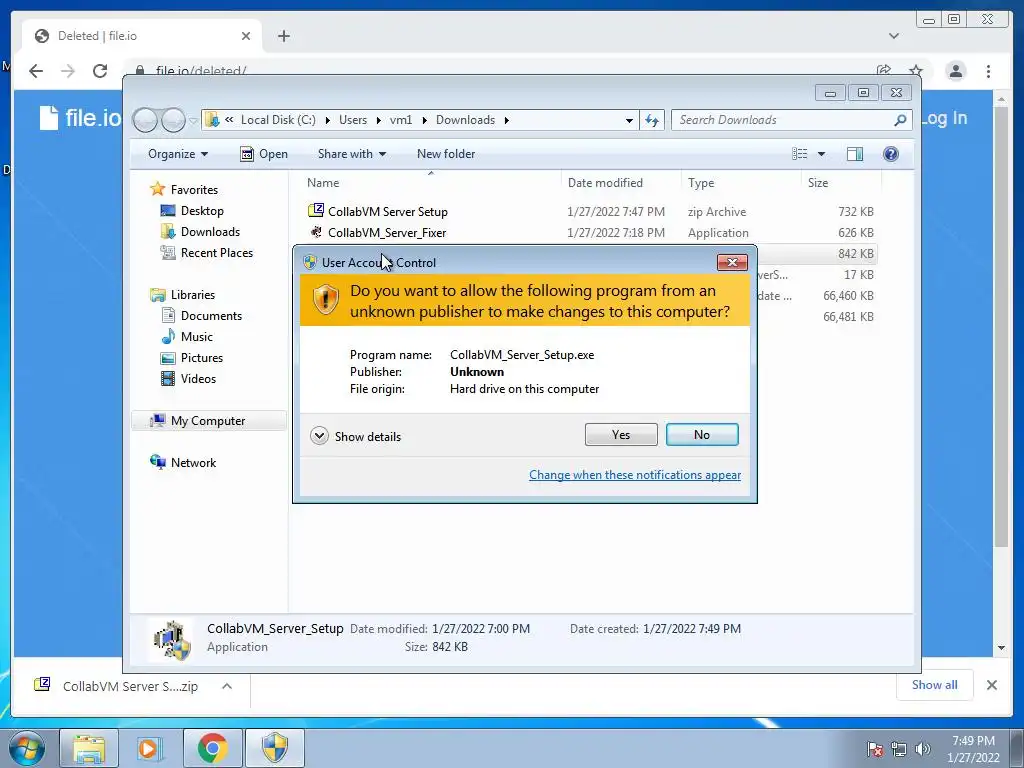Open the Chrome profile icon

[955, 71]
